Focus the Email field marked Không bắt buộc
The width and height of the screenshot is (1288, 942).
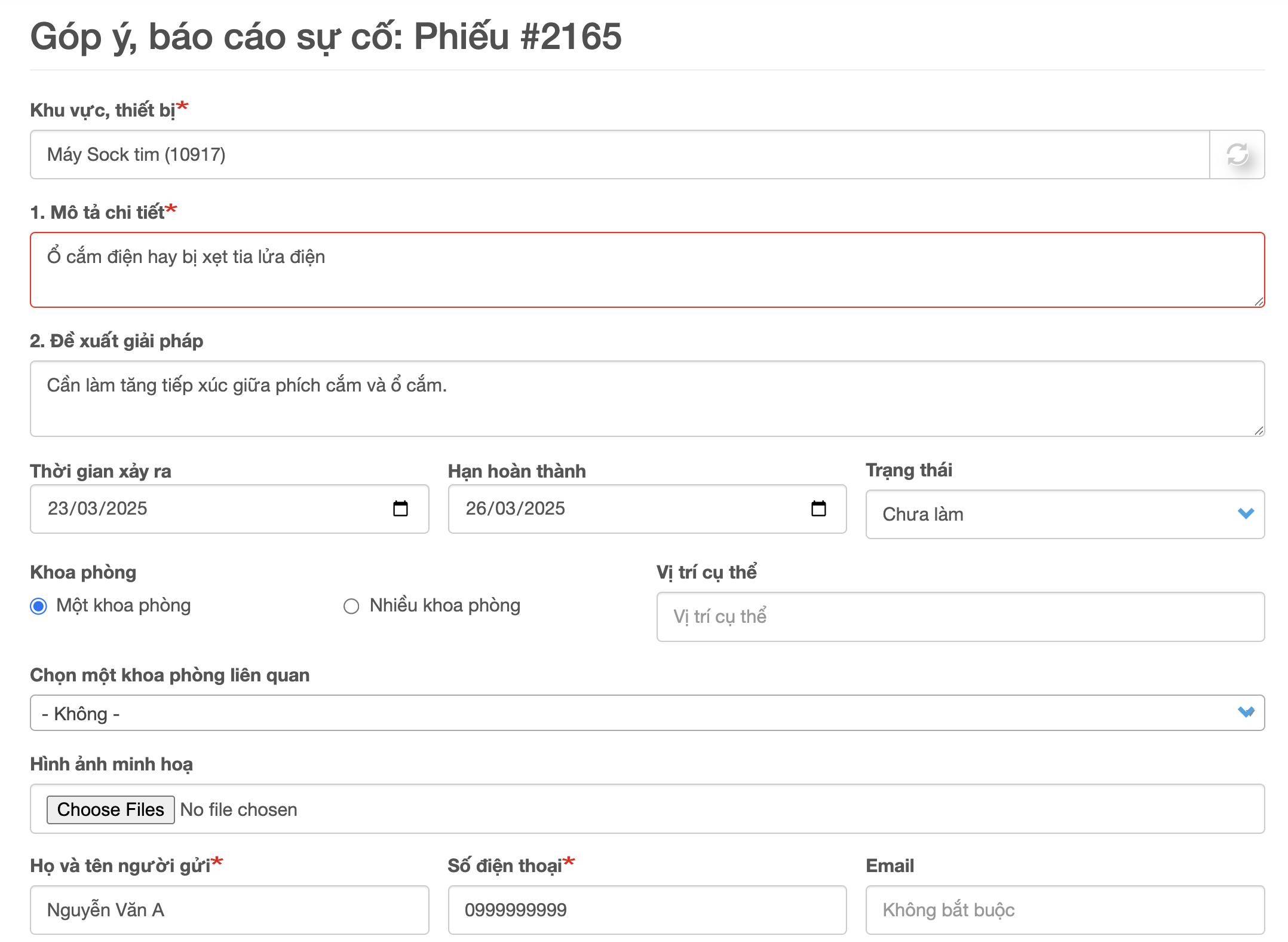tap(1065, 910)
